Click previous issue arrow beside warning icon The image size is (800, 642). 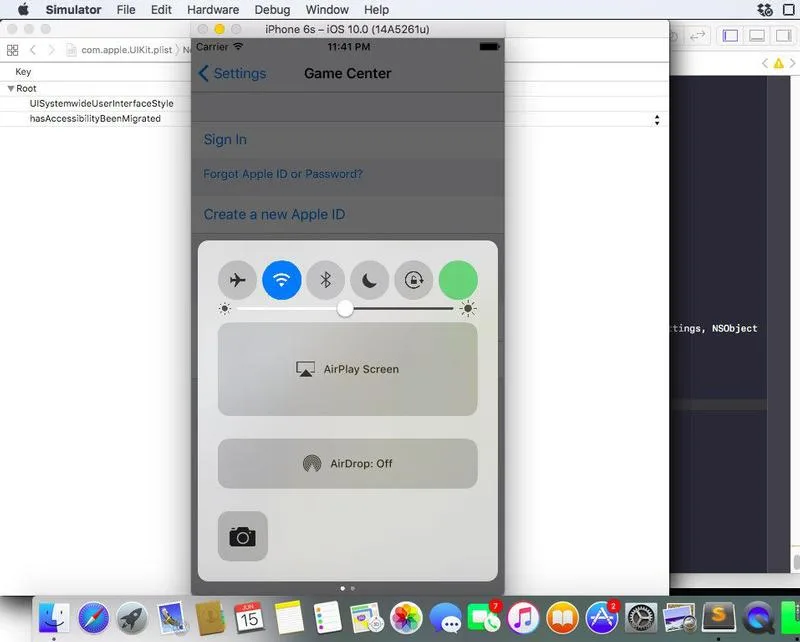click(764, 63)
